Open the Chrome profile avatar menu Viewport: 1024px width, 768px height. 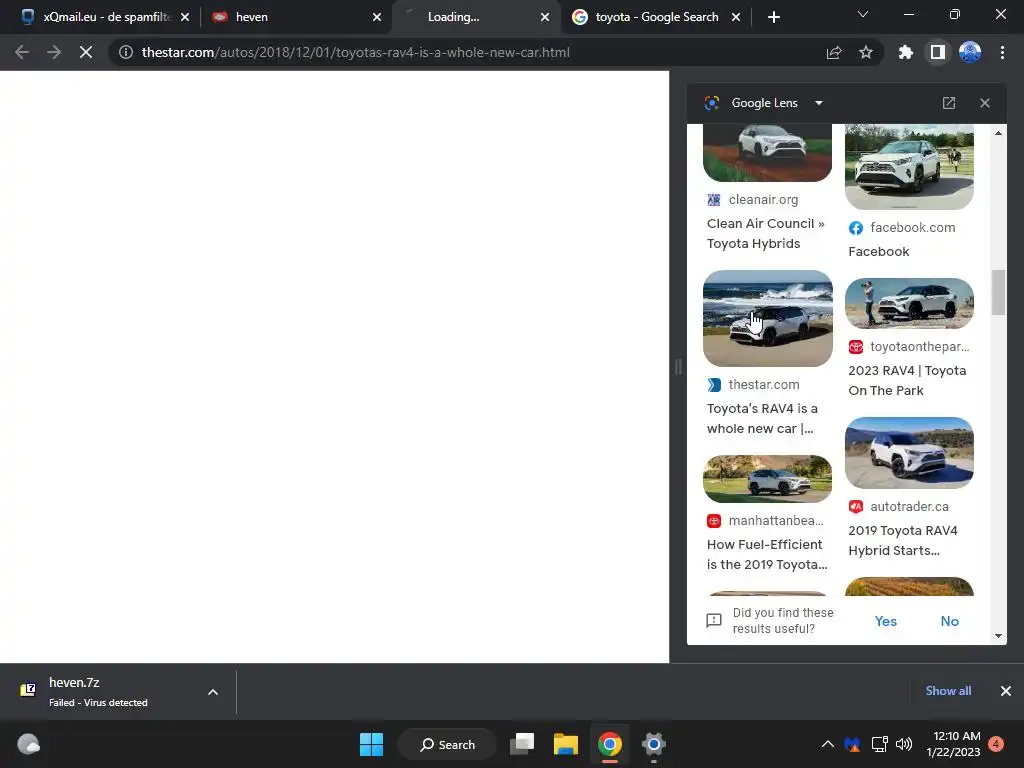coord(970,52)
